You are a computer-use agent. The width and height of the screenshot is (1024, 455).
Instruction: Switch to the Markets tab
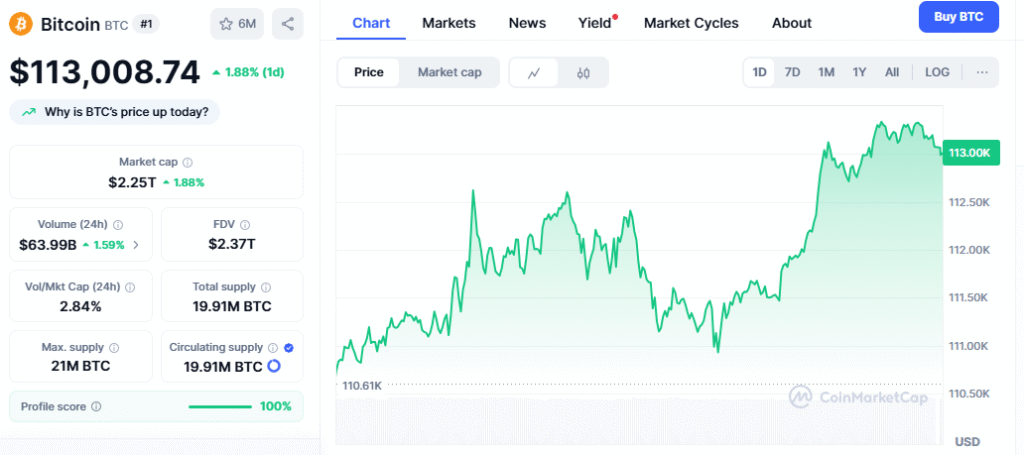click(449, 23)
